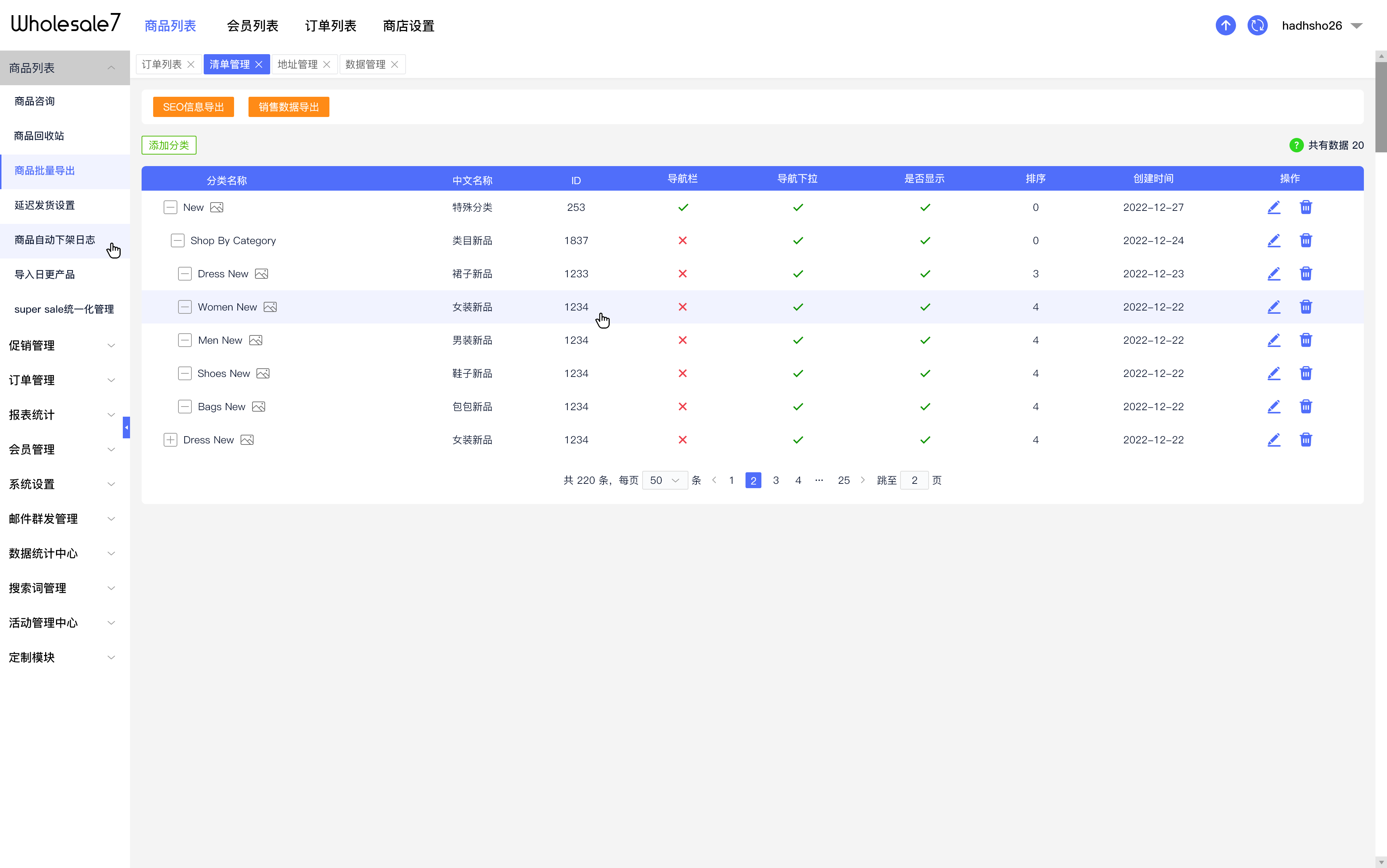This screenshot has height=868, width=1387.
Task: Click the 销售数据导出 button
Action: (288, 107)
